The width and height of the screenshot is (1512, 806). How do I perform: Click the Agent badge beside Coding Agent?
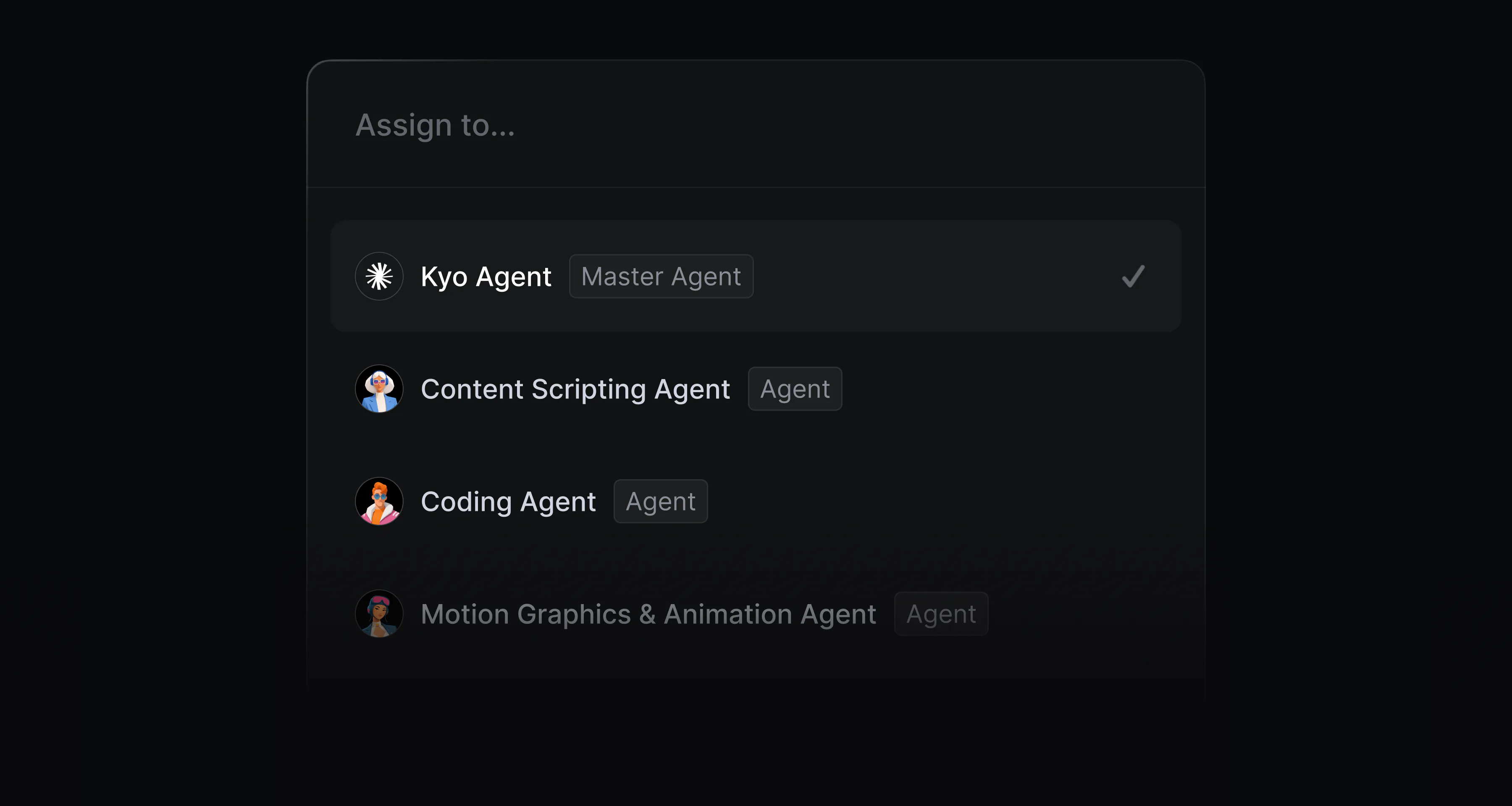click(660, 502)
